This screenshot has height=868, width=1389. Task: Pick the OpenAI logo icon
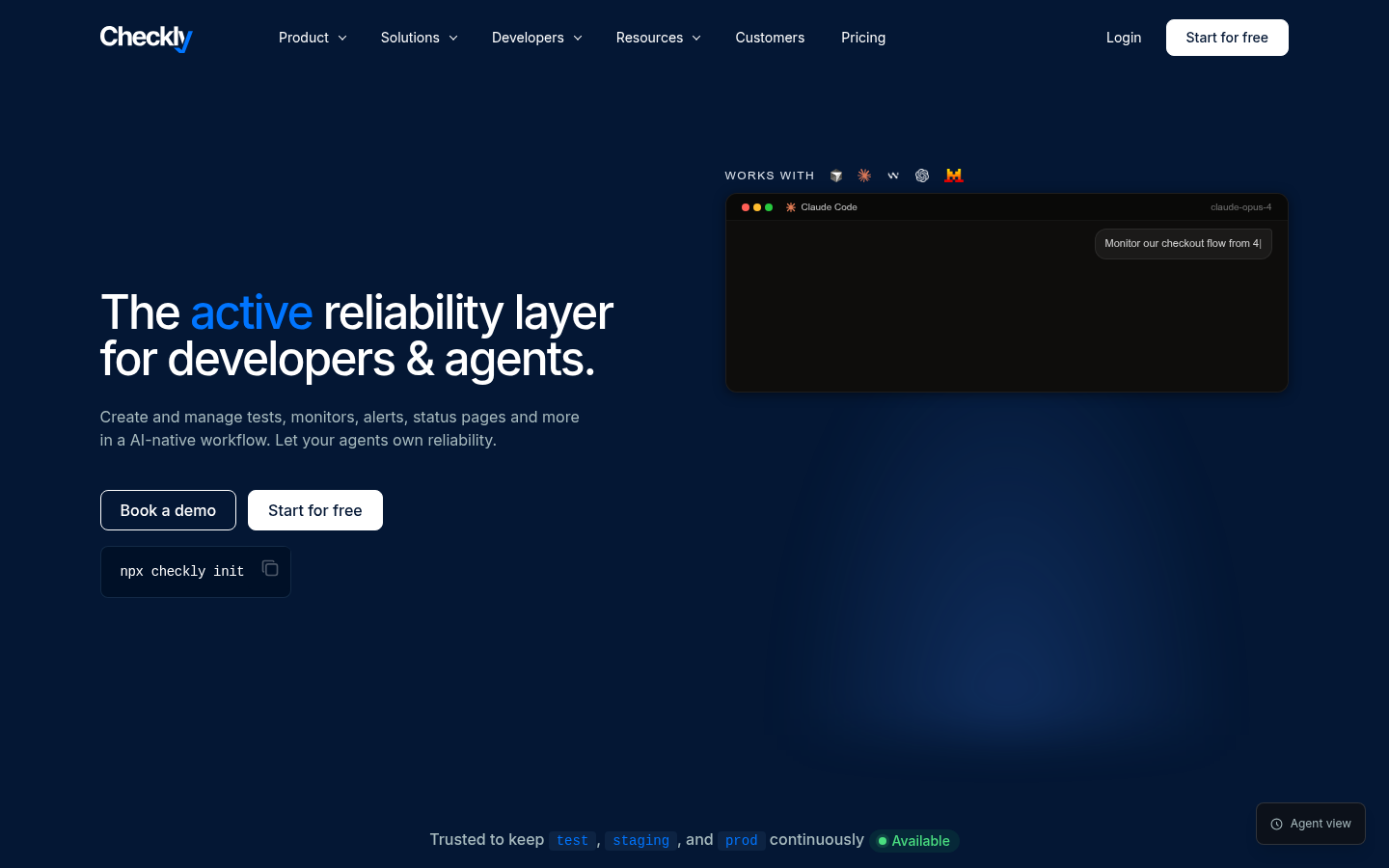coord(922,176)
